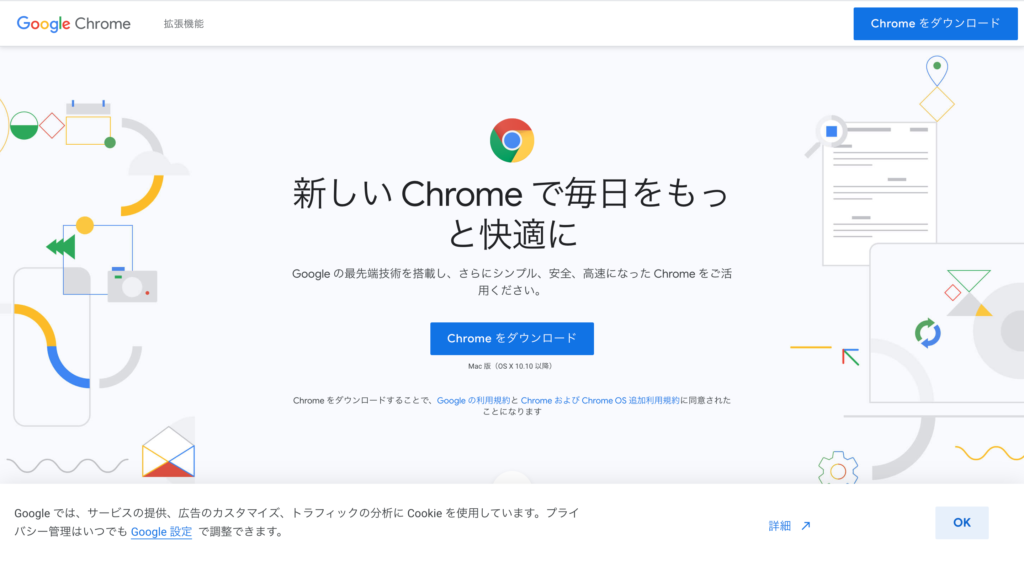Open the 拡張機能 menu item
The width and height of the screenshot is (1024, 562).
coord(184,23)
